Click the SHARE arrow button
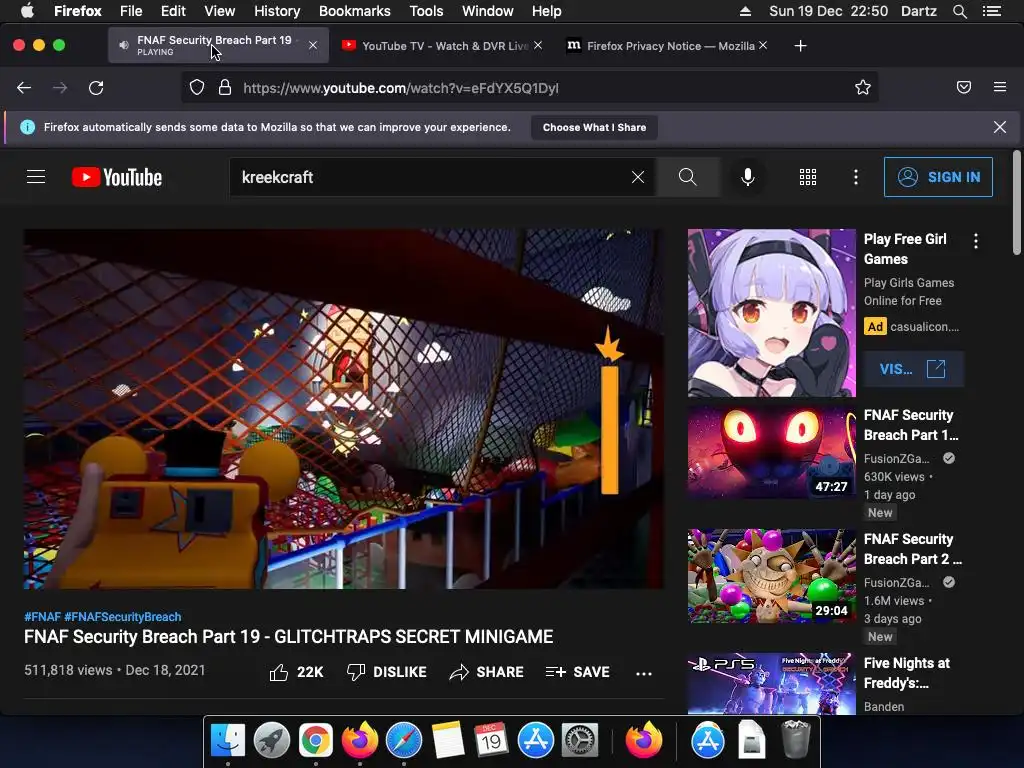 pos(487,672)
